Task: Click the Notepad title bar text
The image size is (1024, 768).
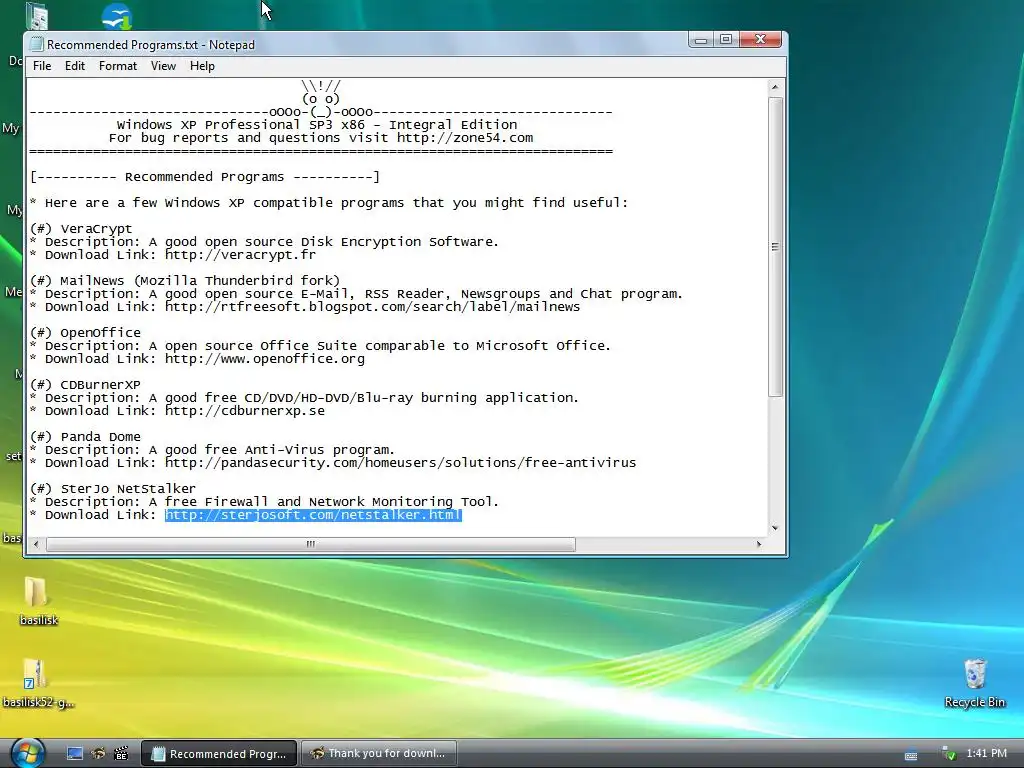Action: pos(151,45)
